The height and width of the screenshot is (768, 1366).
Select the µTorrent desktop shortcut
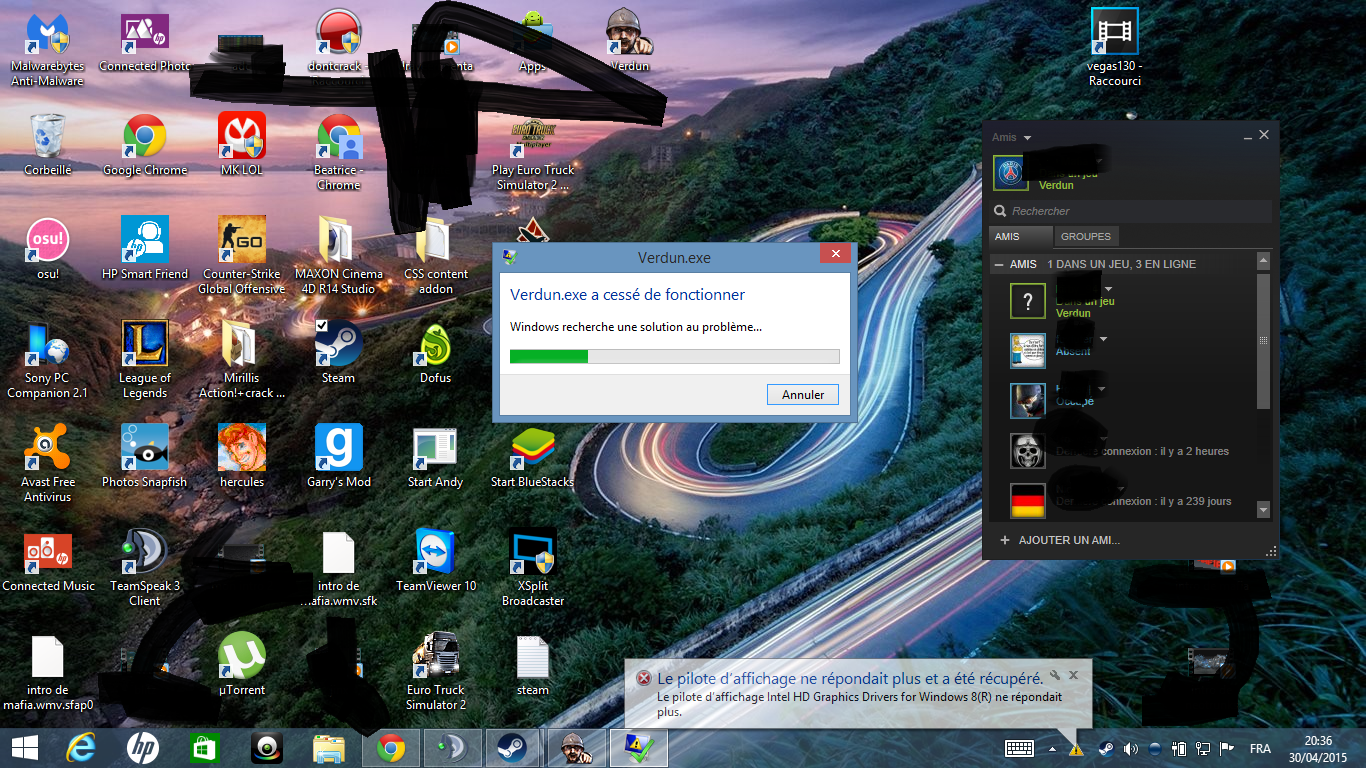[x=242, y=665]
